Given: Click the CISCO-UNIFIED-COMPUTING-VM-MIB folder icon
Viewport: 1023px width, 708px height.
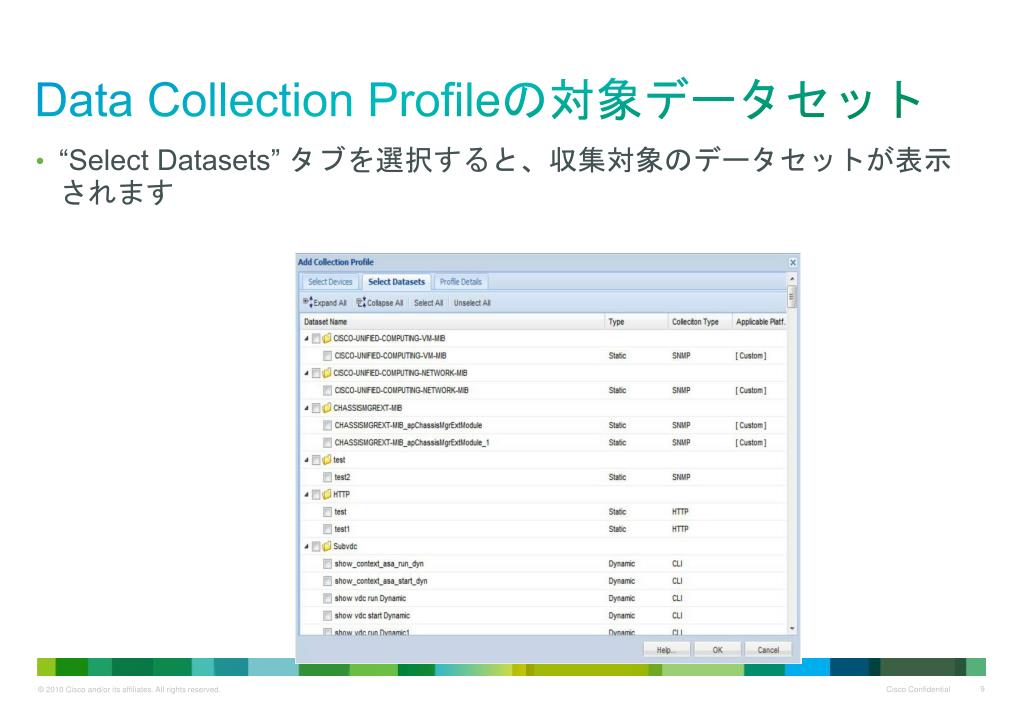Looking at the screenshot, I should point(327,339).
